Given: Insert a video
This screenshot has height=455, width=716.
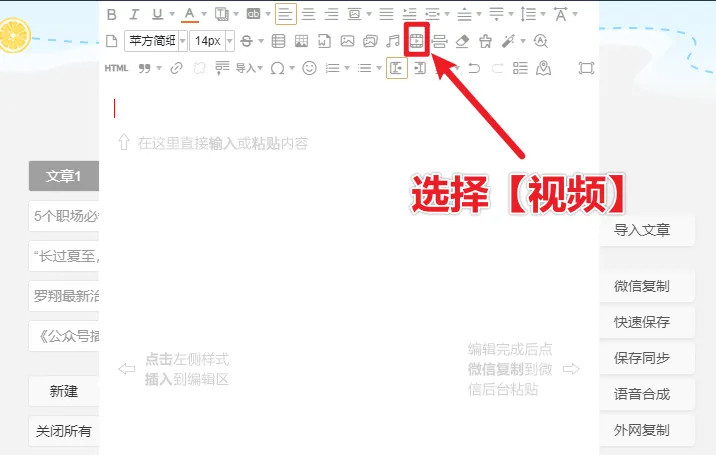Looking at the screenshot, I should [416, 41].
